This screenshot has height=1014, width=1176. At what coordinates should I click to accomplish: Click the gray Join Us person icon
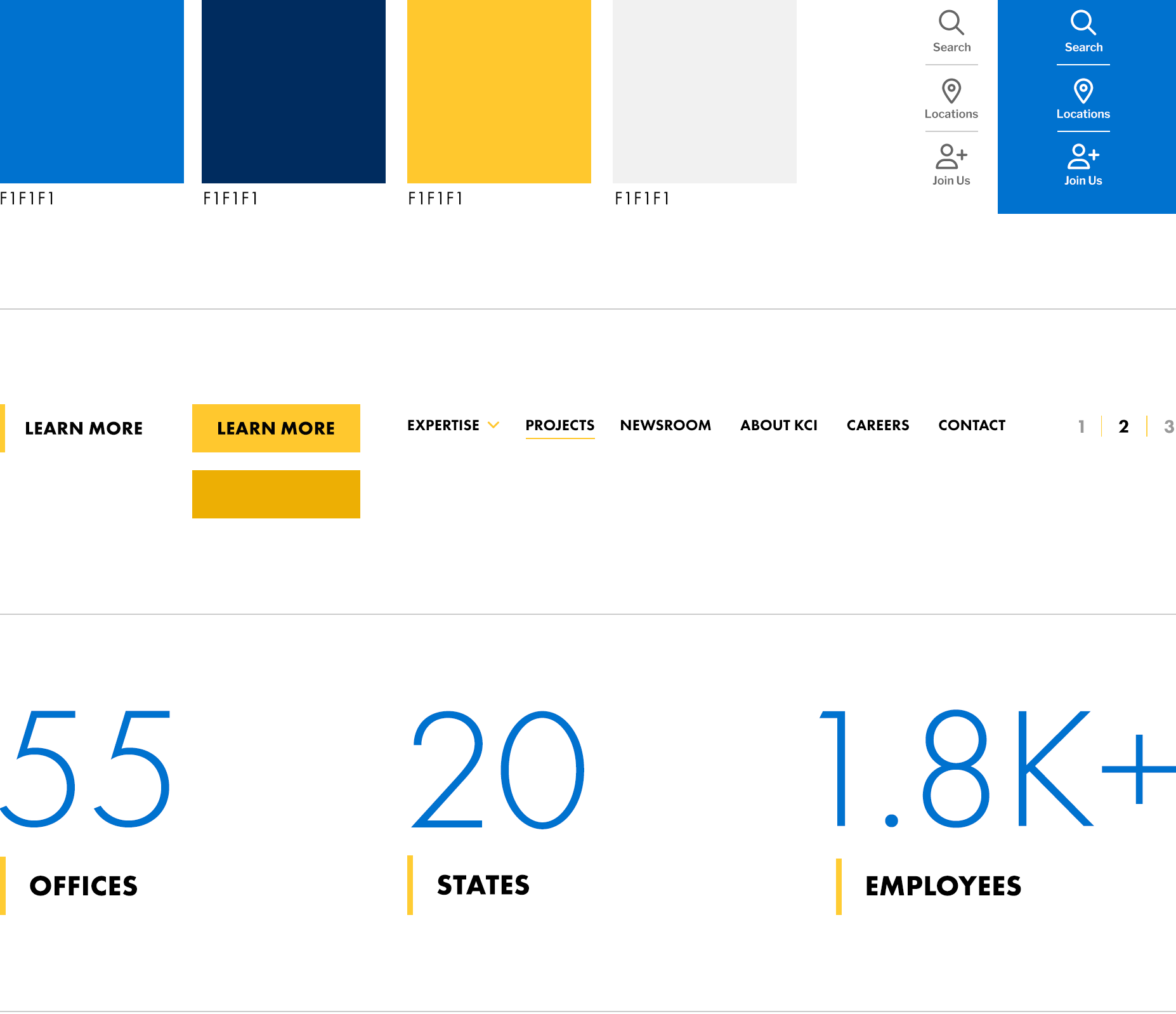951,157
